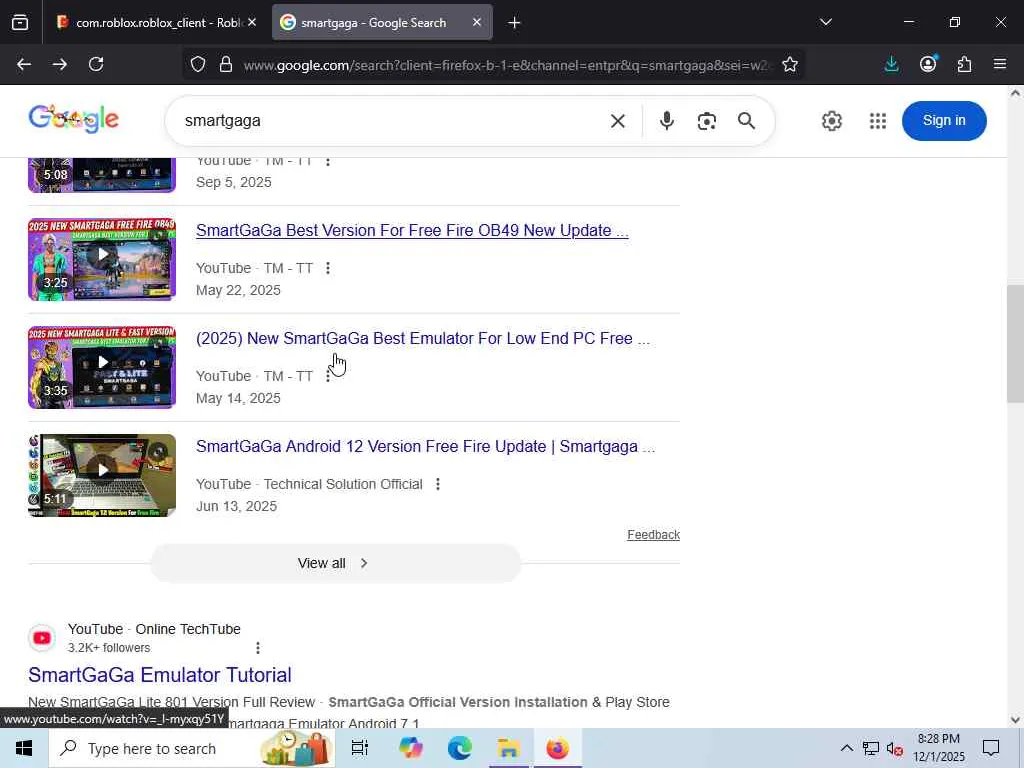Send Feedback on video results
This screenshot has width=1024, height=768.
coord(653,535)
